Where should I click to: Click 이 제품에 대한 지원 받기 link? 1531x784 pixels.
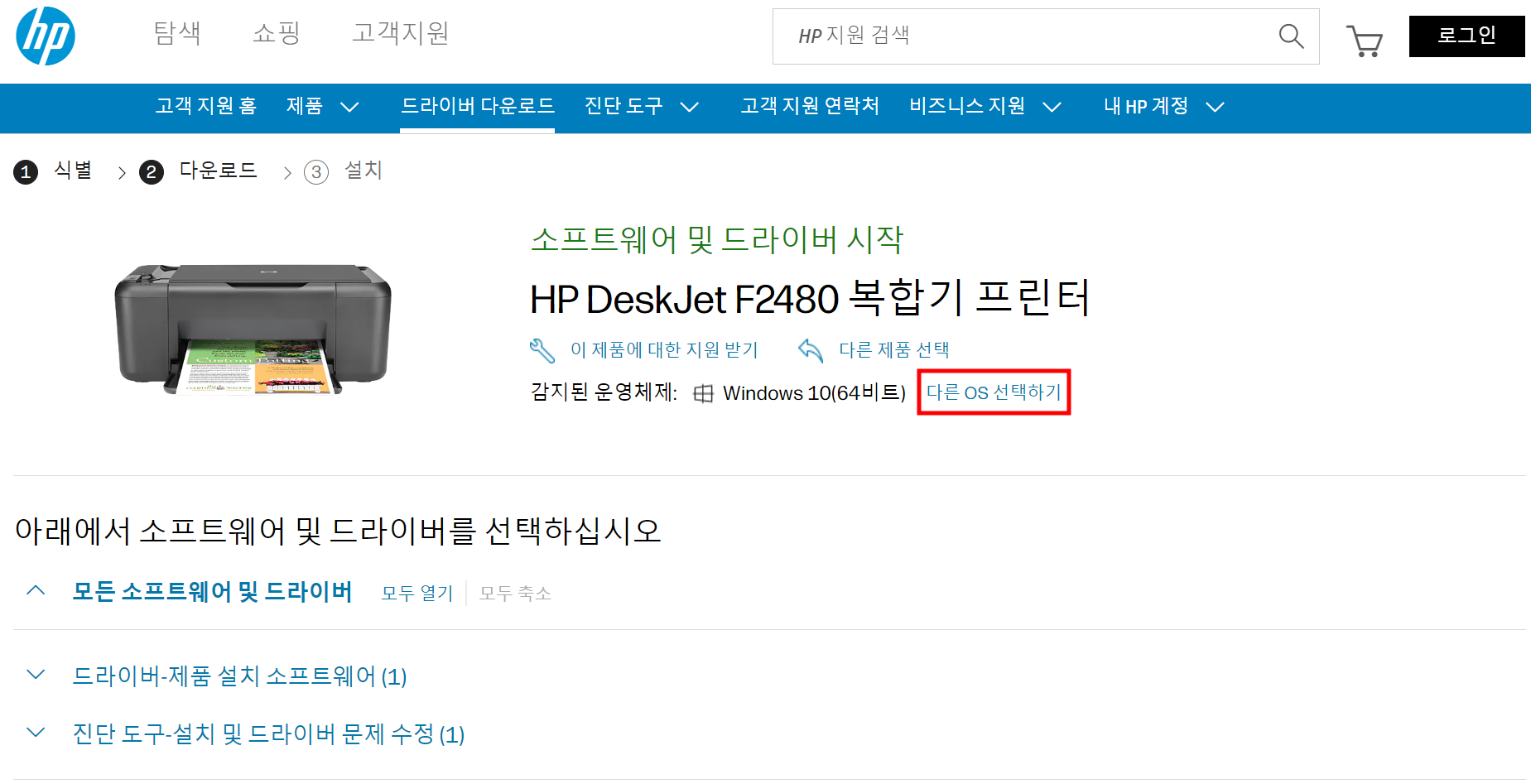point(664,350)
